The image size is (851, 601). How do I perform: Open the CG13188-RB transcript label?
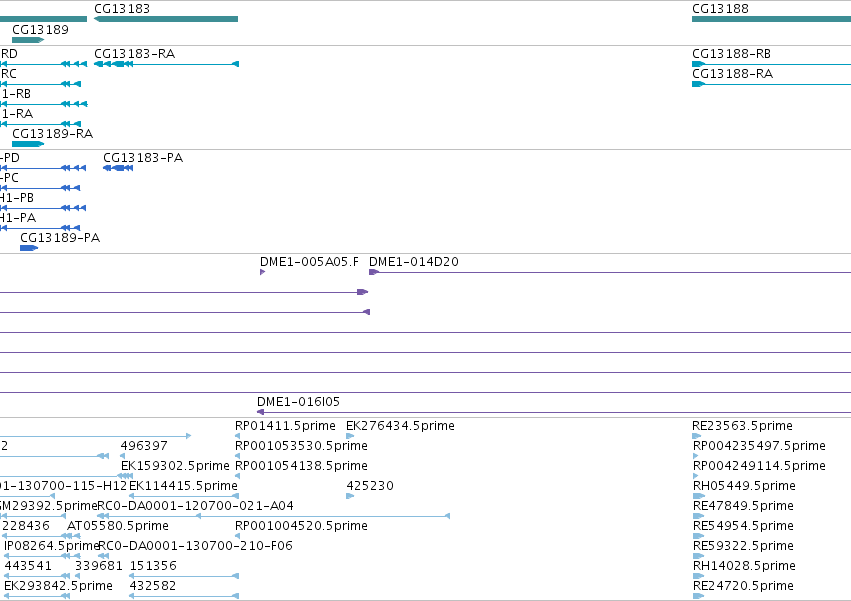pyautogui.click(x=732, y=54)
